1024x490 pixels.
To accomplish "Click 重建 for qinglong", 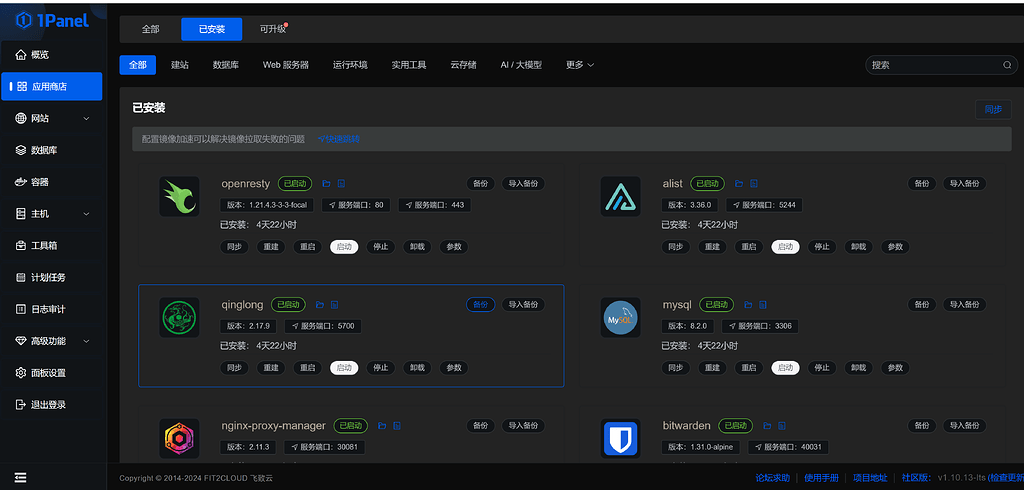I will point(270,368).
